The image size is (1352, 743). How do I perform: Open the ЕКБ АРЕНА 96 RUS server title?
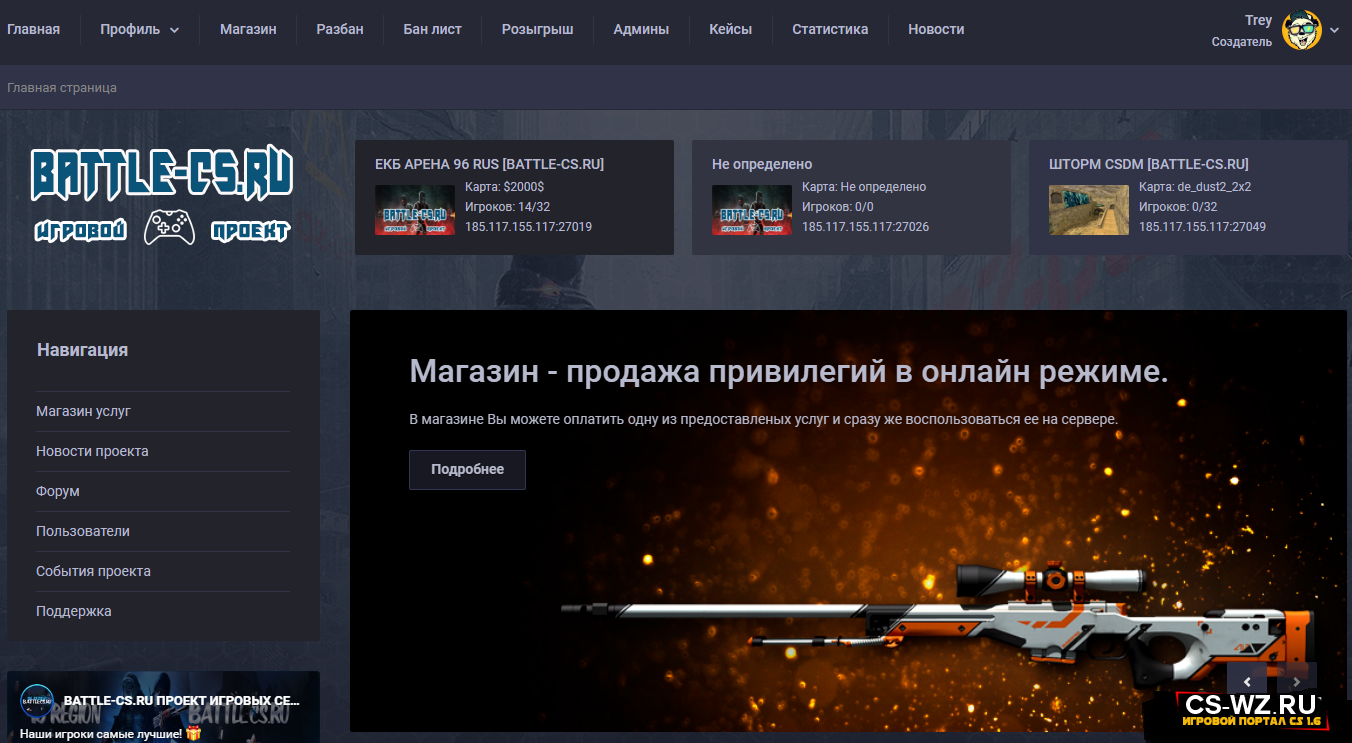click(x=489, y=164)
